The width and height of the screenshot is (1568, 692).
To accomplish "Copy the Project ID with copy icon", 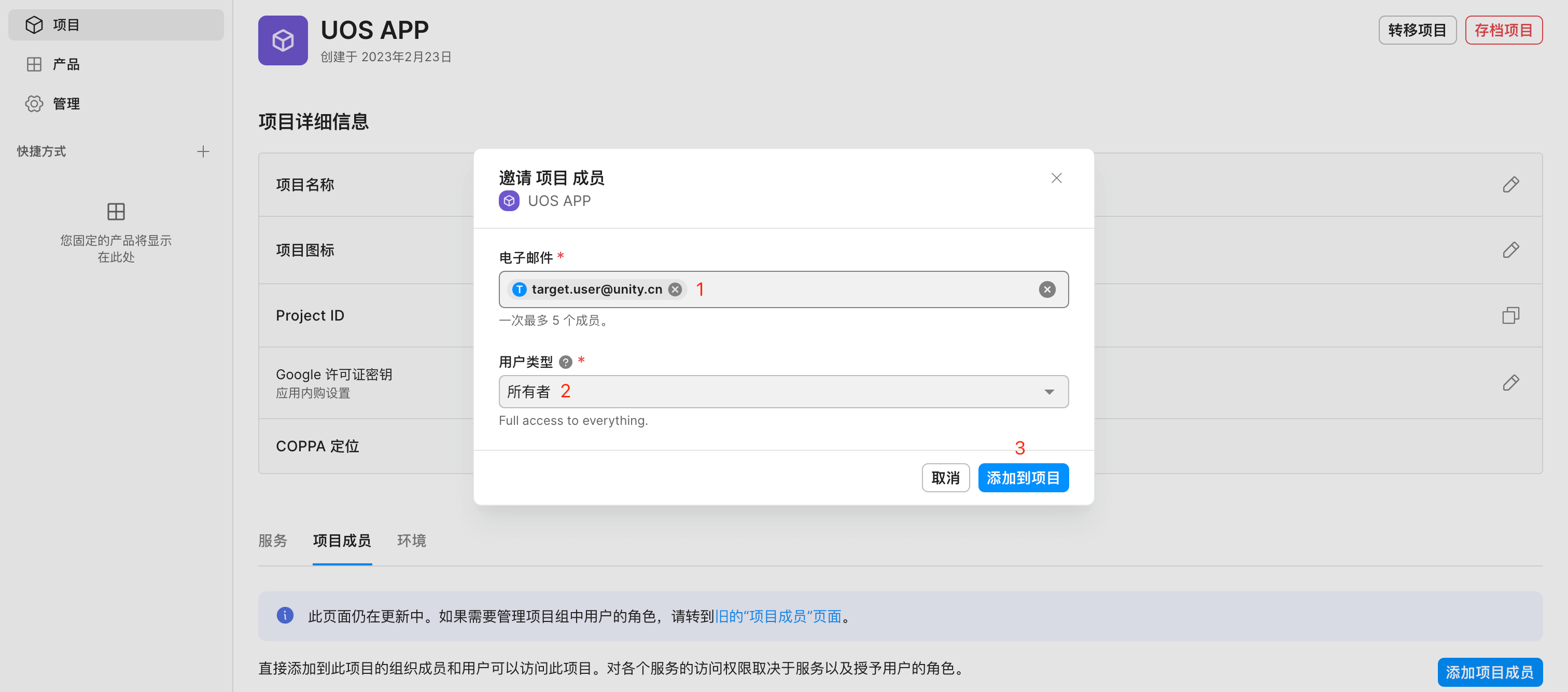I will [1510, 315].
